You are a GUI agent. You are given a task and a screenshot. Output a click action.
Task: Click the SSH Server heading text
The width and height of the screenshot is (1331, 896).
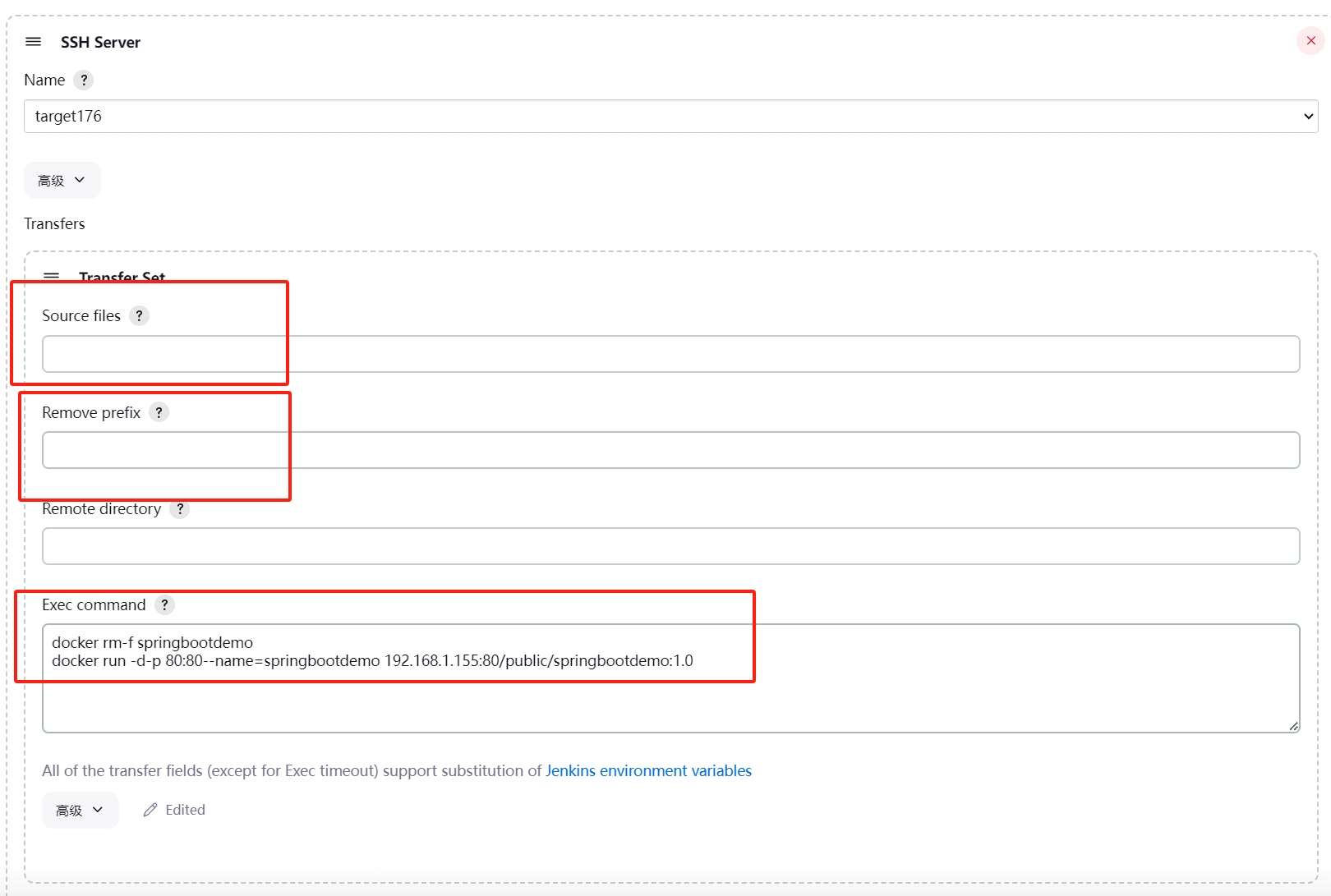(x=100, y=42)
